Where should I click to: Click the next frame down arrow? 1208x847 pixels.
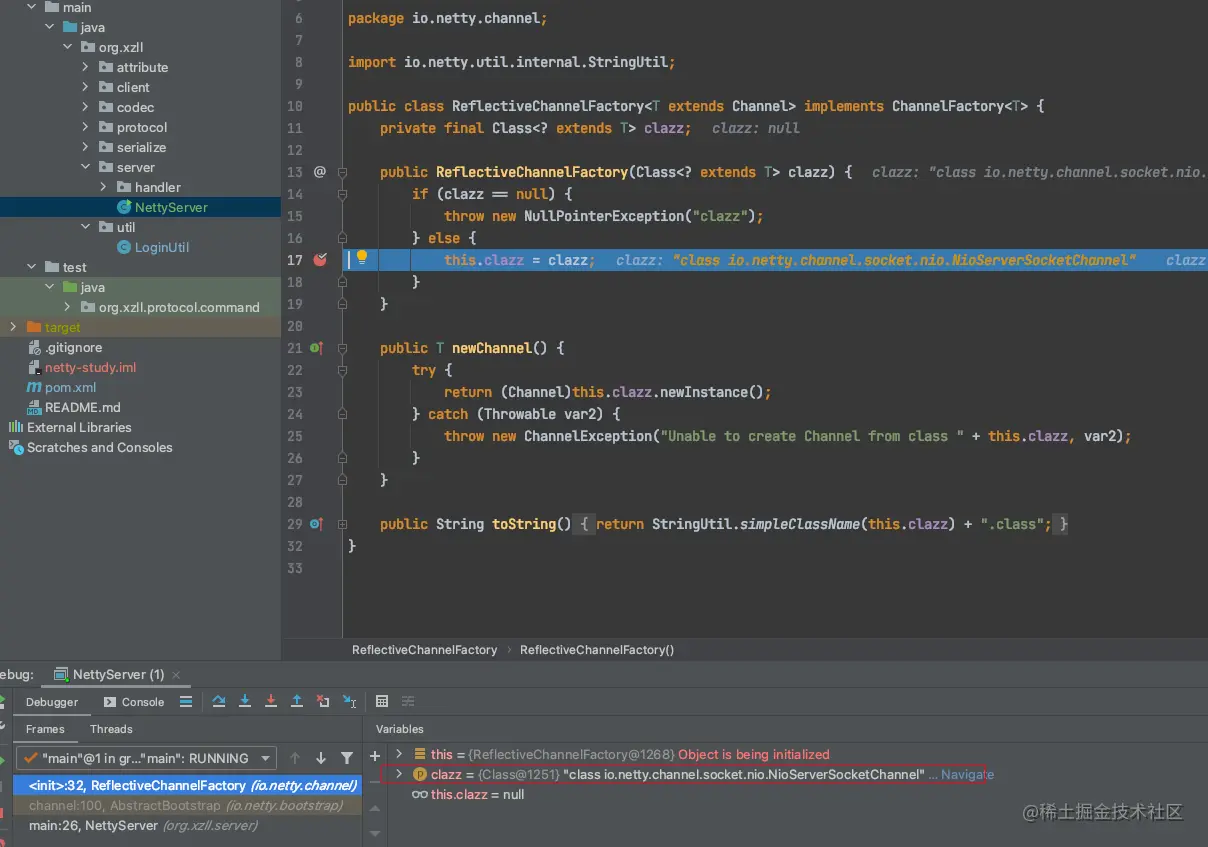click(321, 758)
